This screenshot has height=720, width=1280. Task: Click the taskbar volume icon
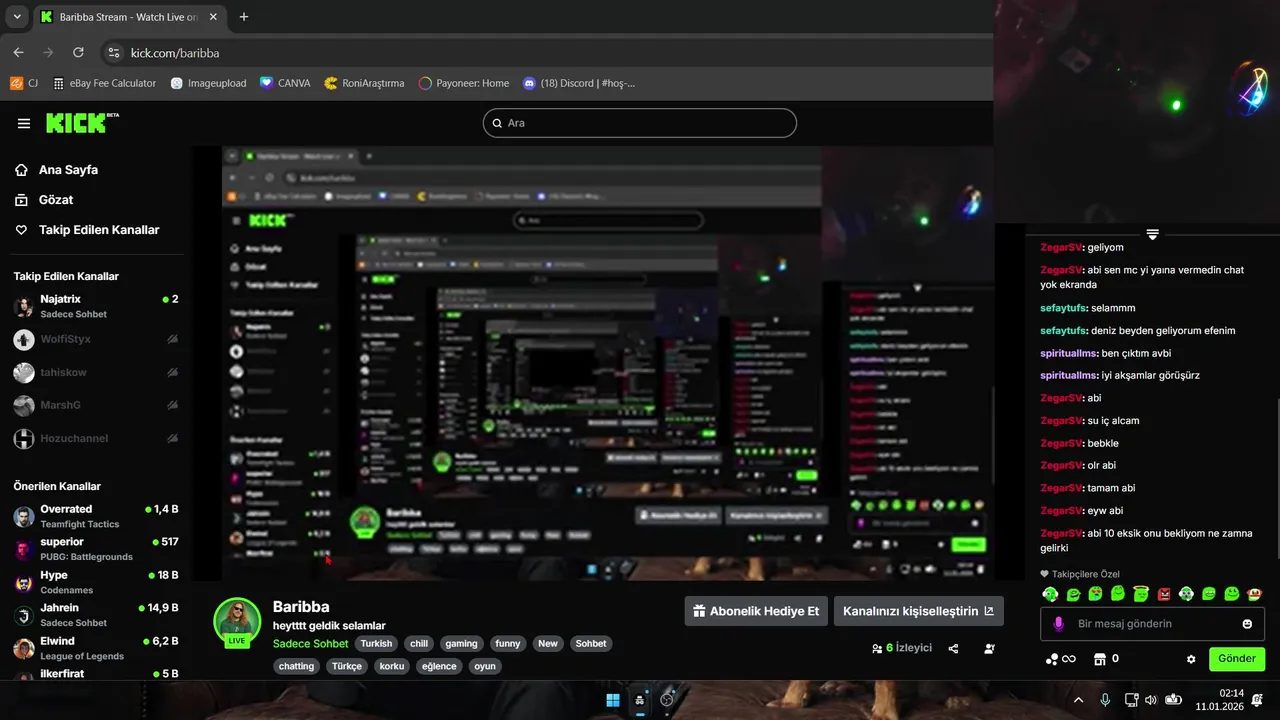tap(1151, 700)
